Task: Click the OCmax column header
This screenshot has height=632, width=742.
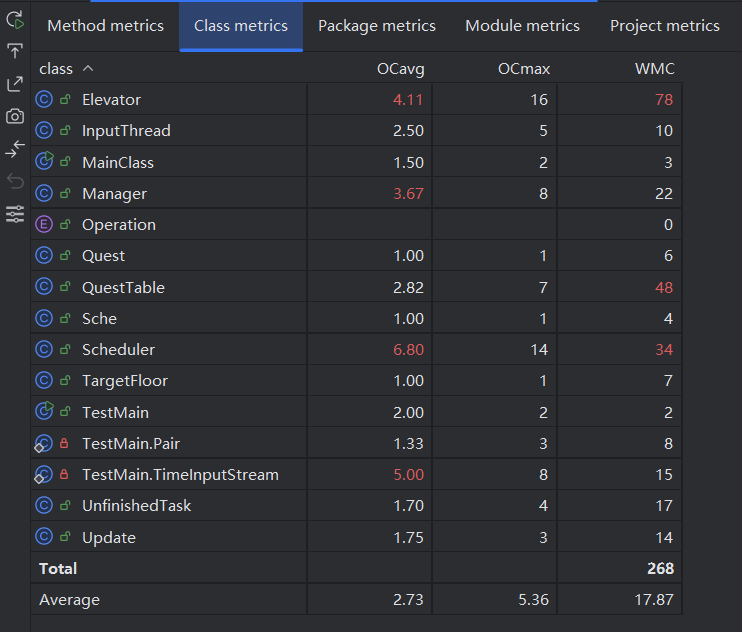Action: point(524,69)
